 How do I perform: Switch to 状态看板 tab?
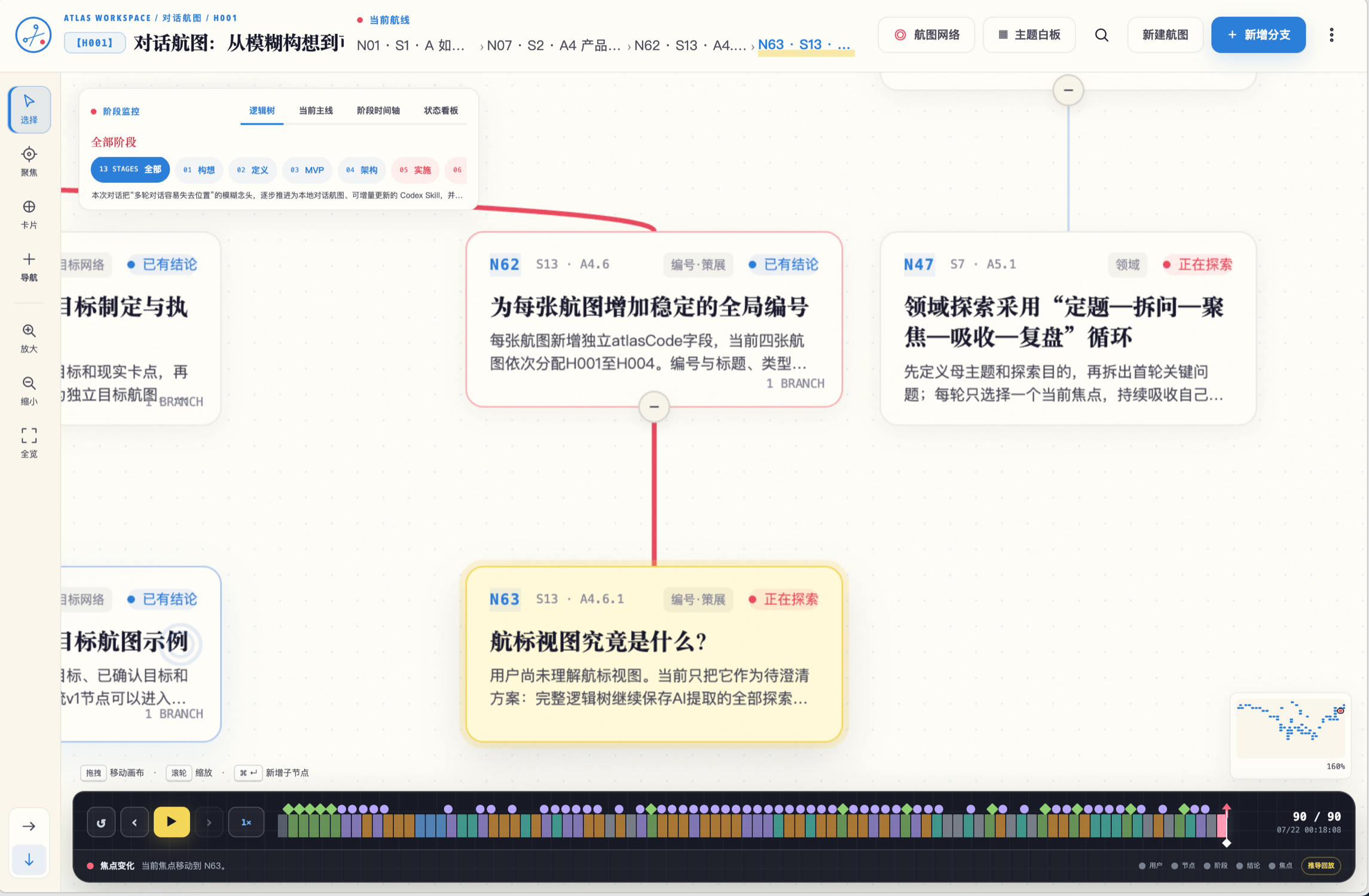click(x=441, y=111)
